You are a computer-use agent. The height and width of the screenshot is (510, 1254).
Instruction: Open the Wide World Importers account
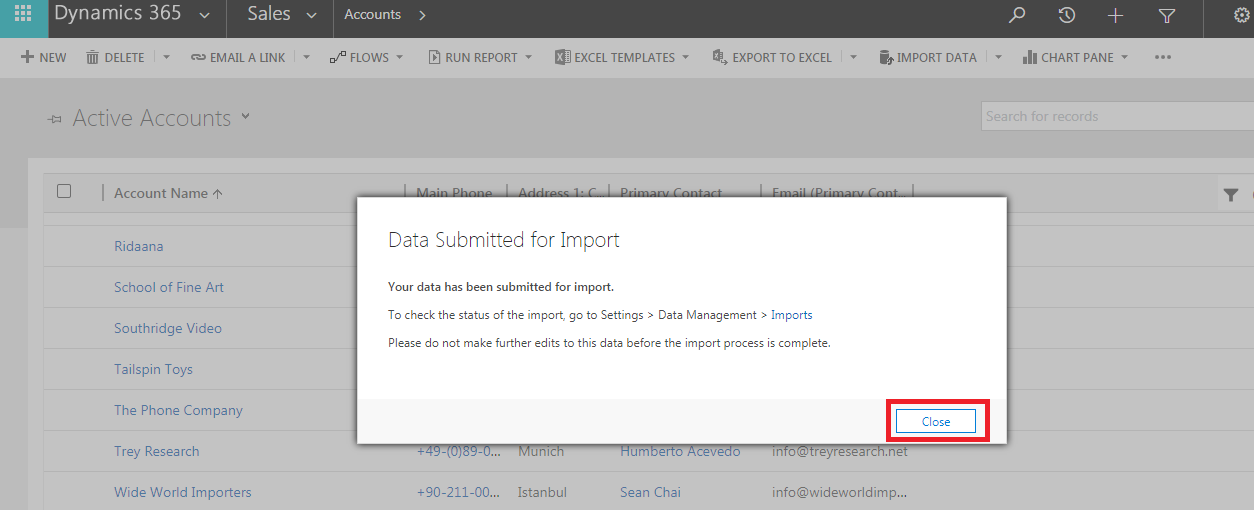coord(183,492)
